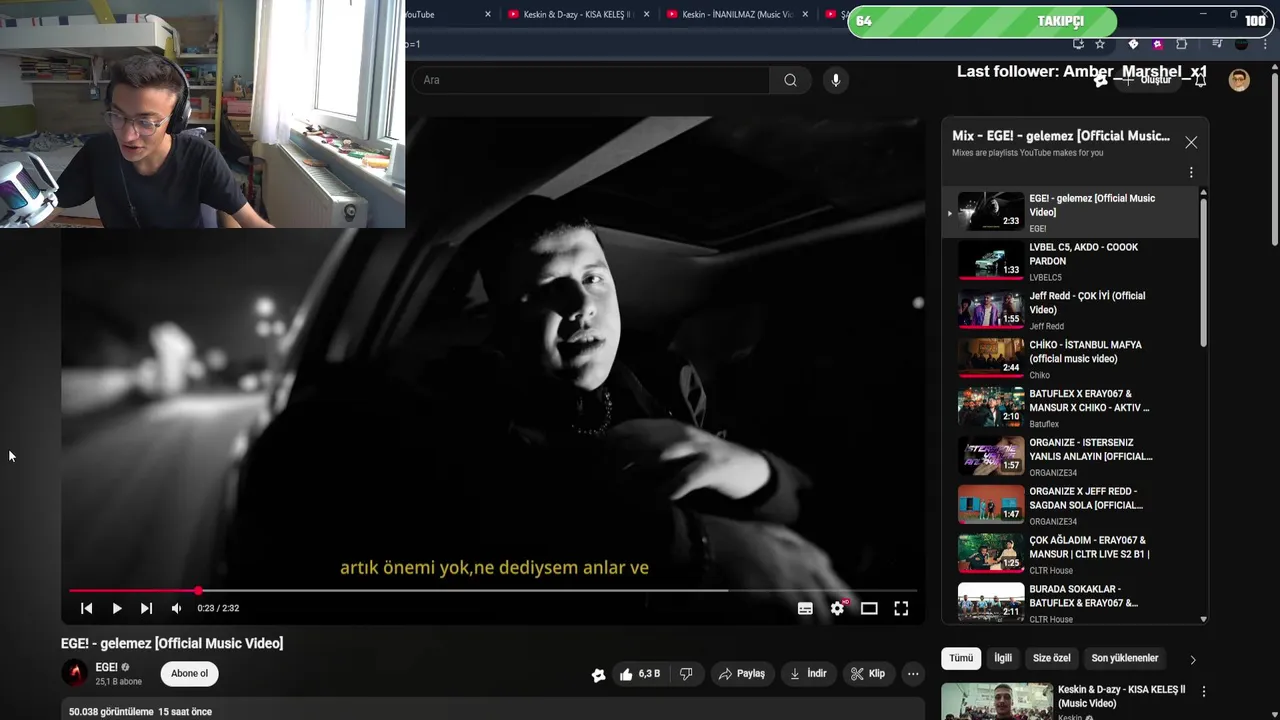Toggle subtitles/closed captions on the player

point(805,608)
